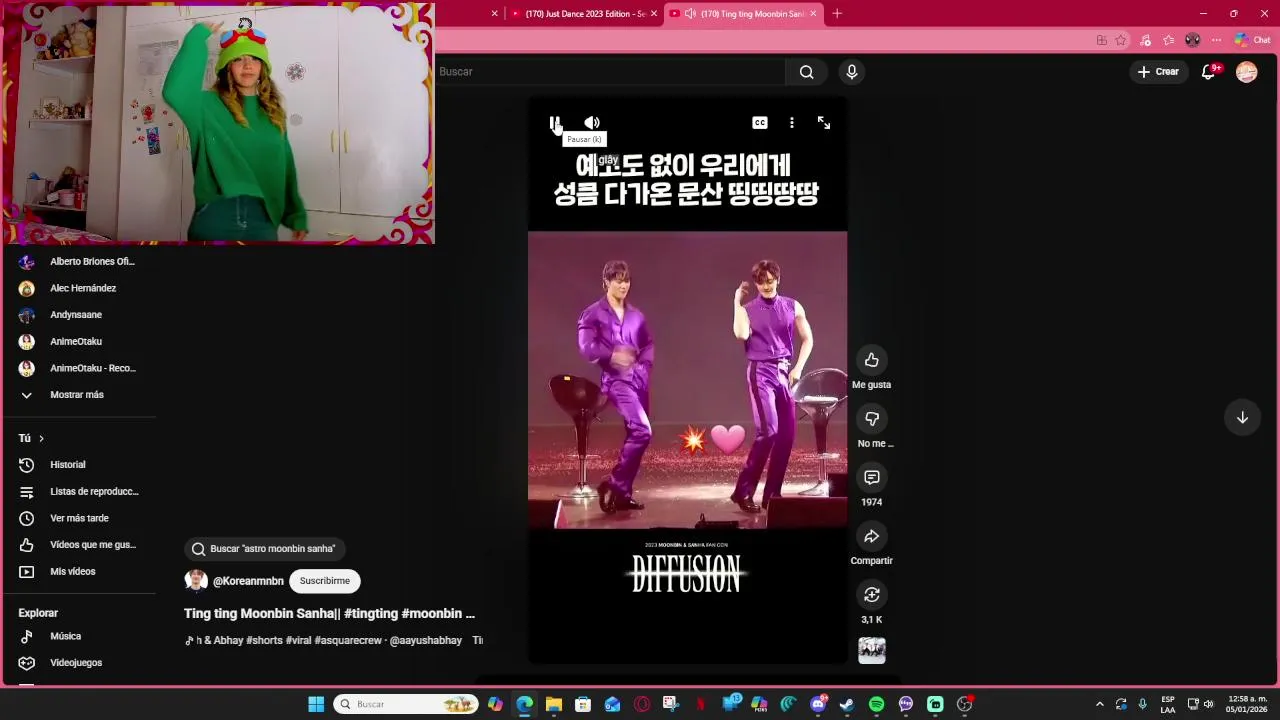The height and width of the screenshot is (720, 1280).
Task: Open Copilot Chat in the browser
Action: click(1252, 40)
